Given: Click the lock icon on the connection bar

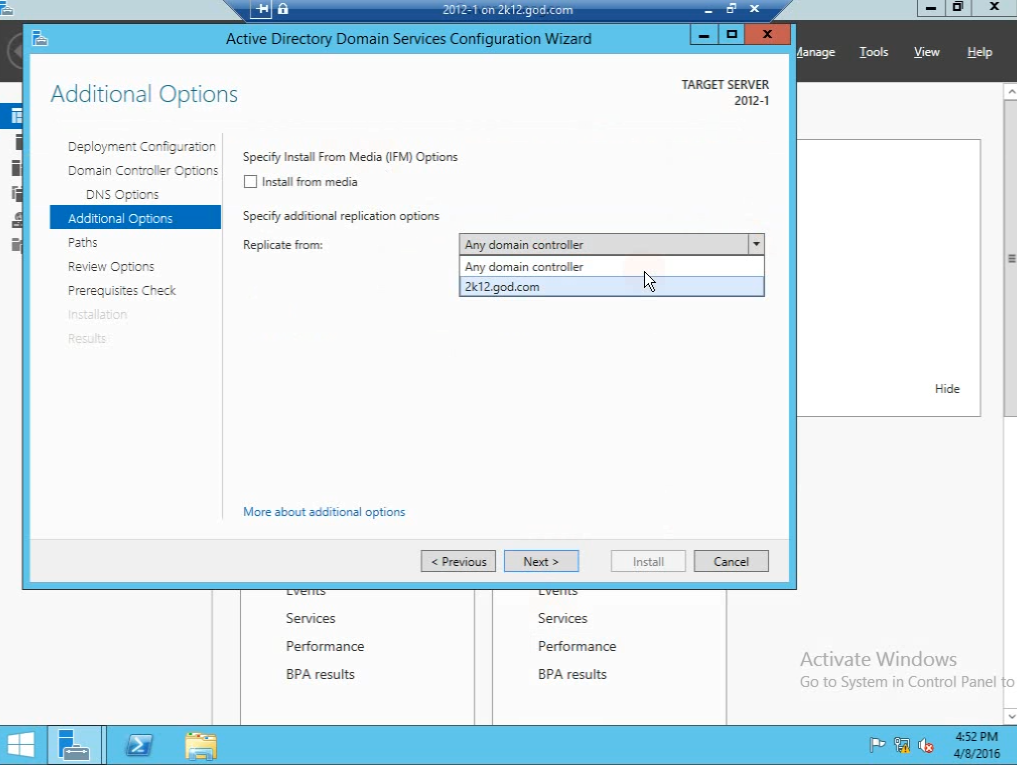Looking at the screenshot, I should pyautogui.click(x=283, y=9).
